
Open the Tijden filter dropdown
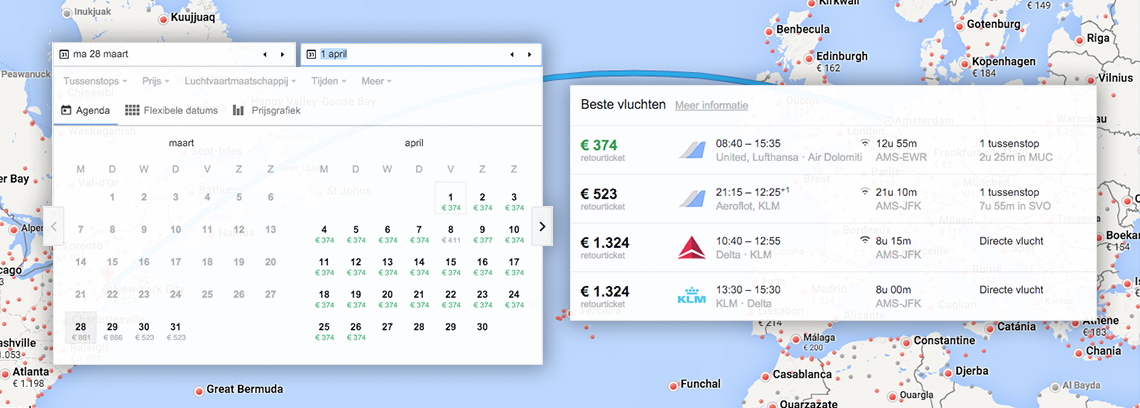coord(329,81)
